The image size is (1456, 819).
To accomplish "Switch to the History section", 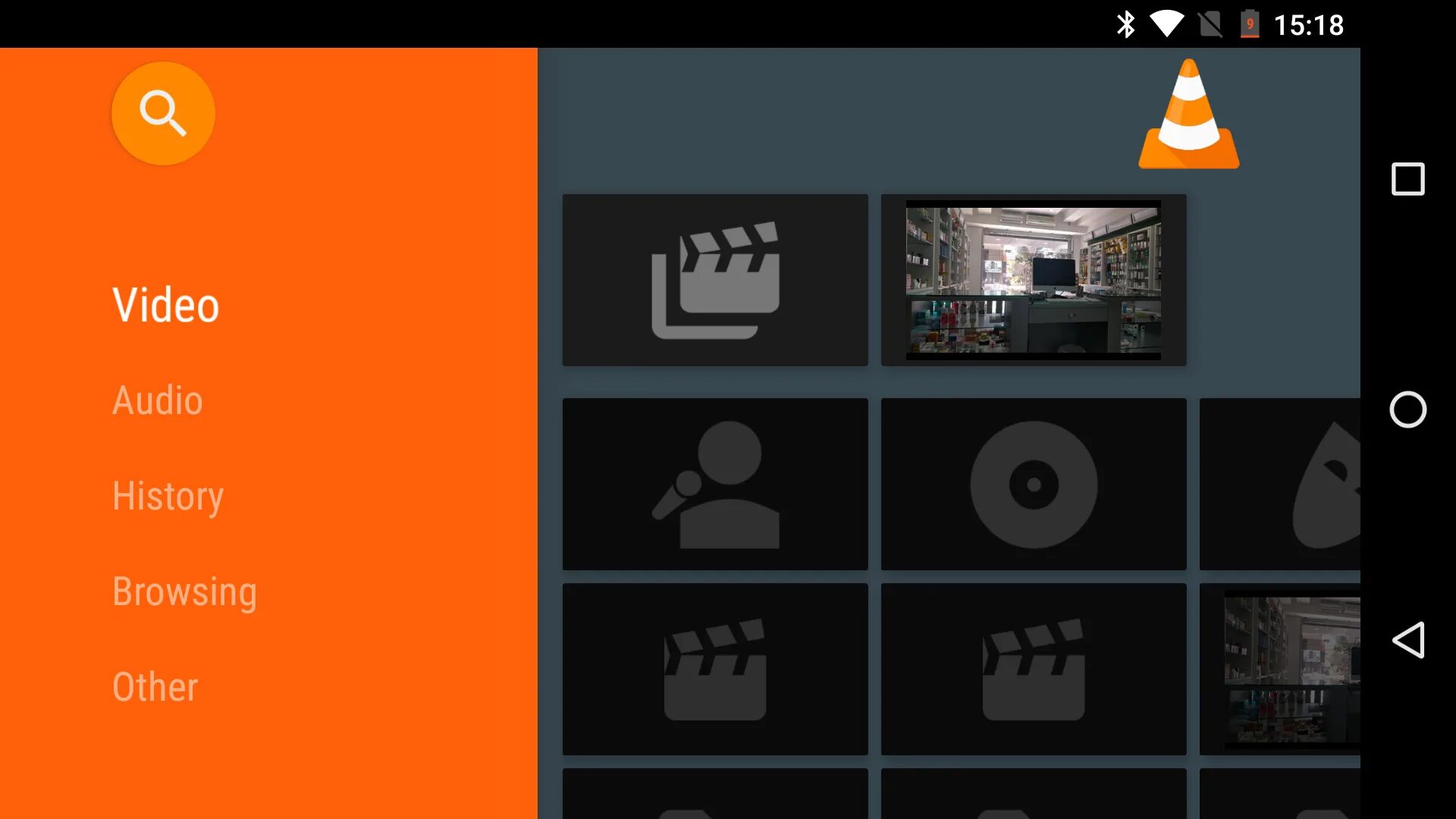I will (168, 496).
